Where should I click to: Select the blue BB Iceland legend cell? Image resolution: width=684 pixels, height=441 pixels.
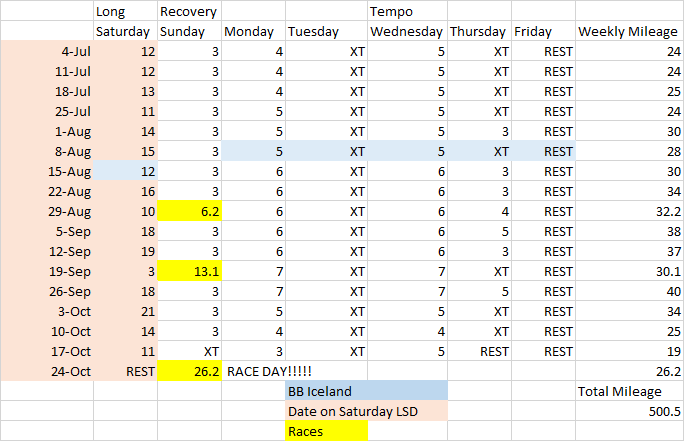(366, 391)
